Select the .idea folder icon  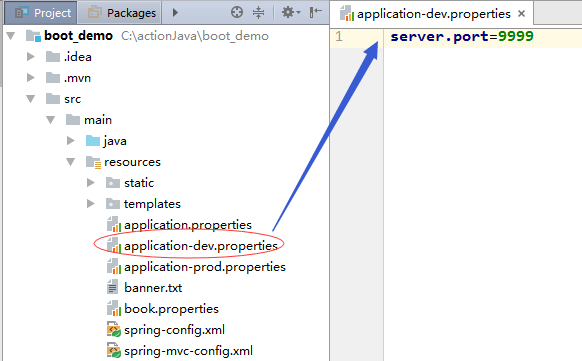tap(53, 57)
